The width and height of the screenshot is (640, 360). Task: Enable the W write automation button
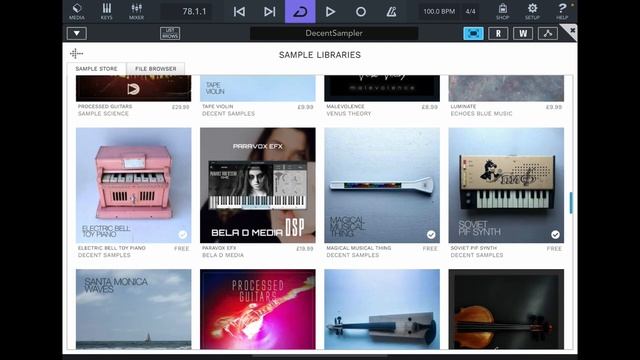pyautogui.click(x=523, y=33)
